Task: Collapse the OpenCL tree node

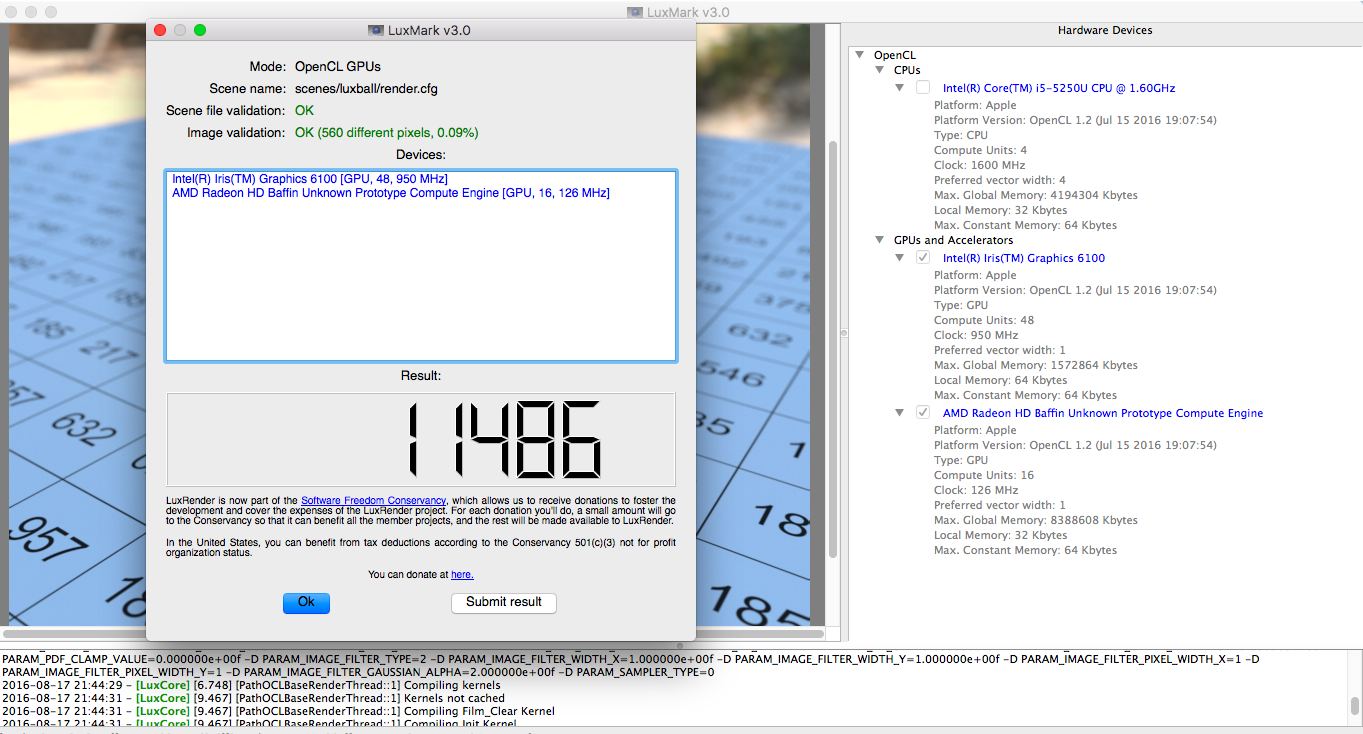Action: tap(859, 56)
